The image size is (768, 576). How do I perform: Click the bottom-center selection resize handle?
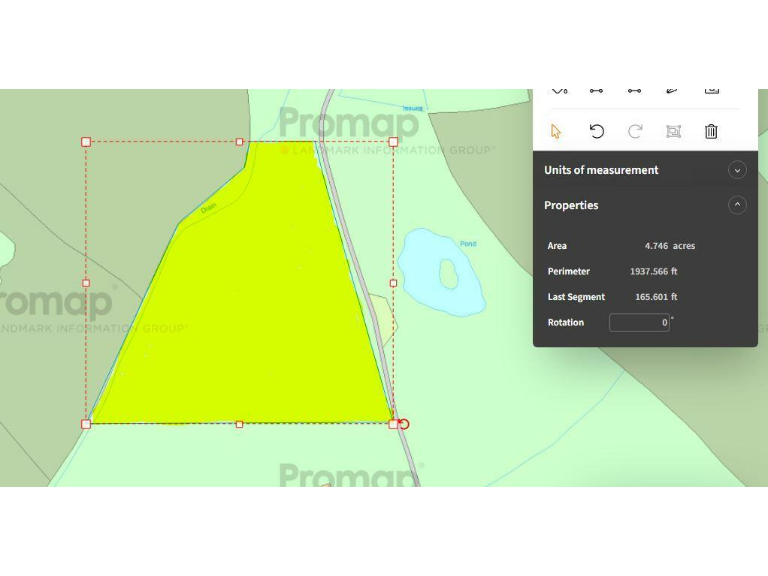(239, 424)
